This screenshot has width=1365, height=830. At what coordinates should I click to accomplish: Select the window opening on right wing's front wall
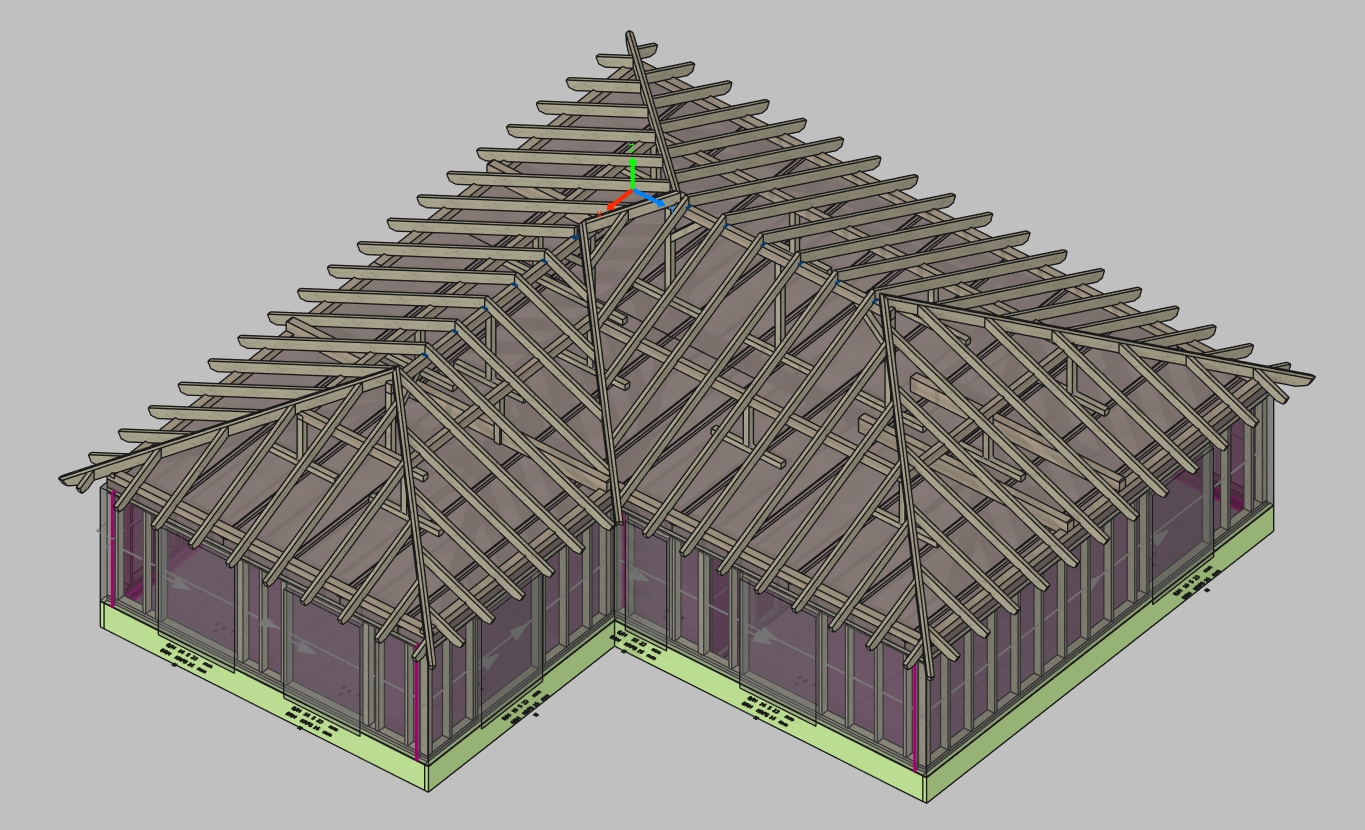(x=779, y=648)
